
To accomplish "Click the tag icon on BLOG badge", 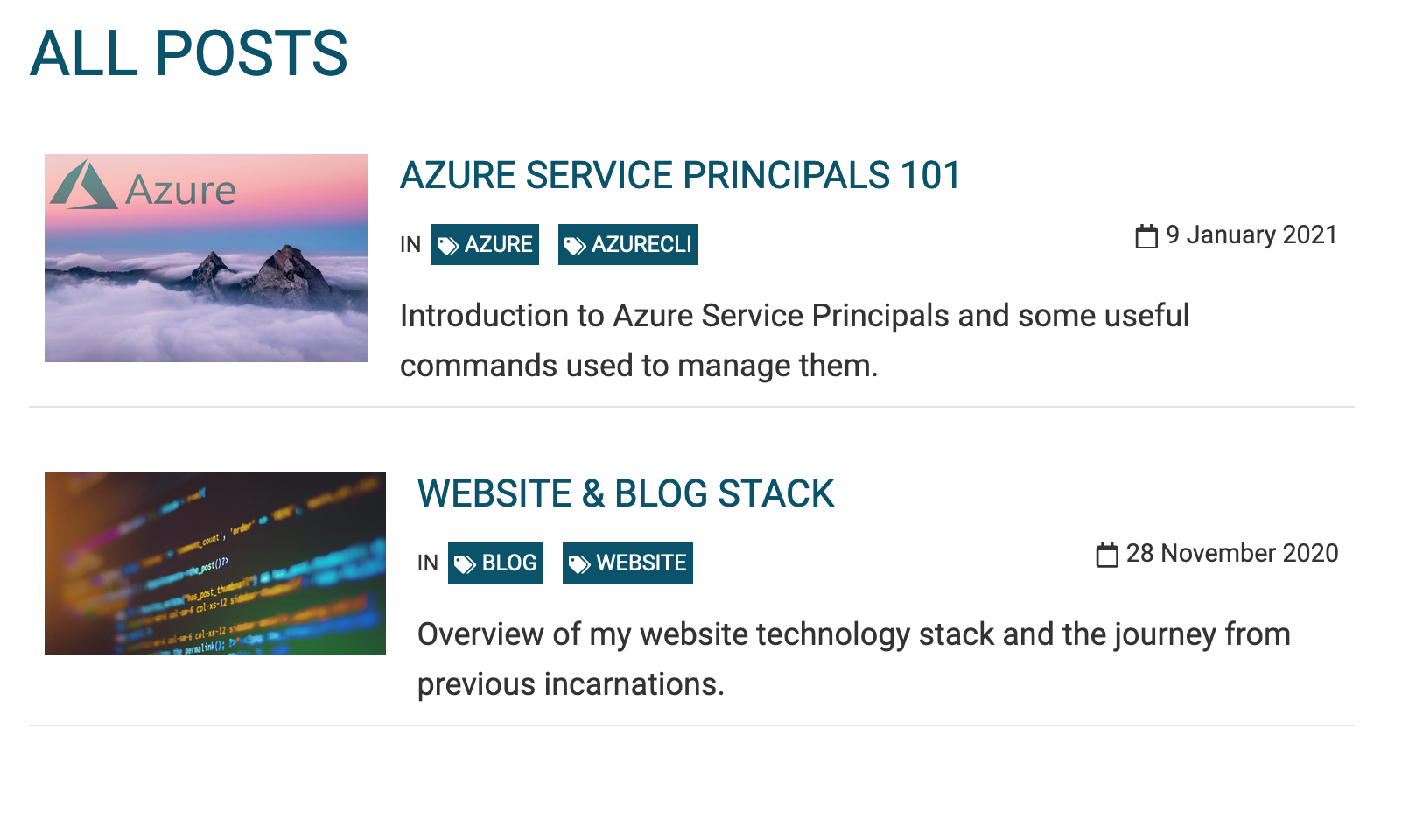I will 466,564.
